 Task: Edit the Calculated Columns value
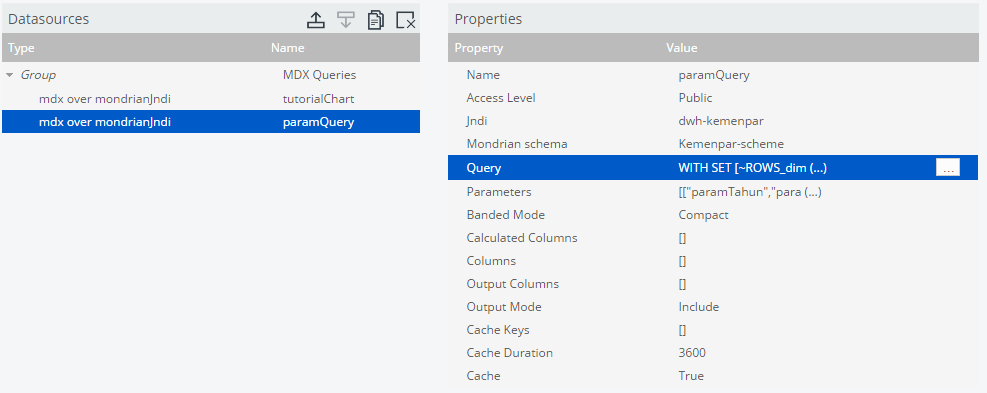[x=682, y=238]
